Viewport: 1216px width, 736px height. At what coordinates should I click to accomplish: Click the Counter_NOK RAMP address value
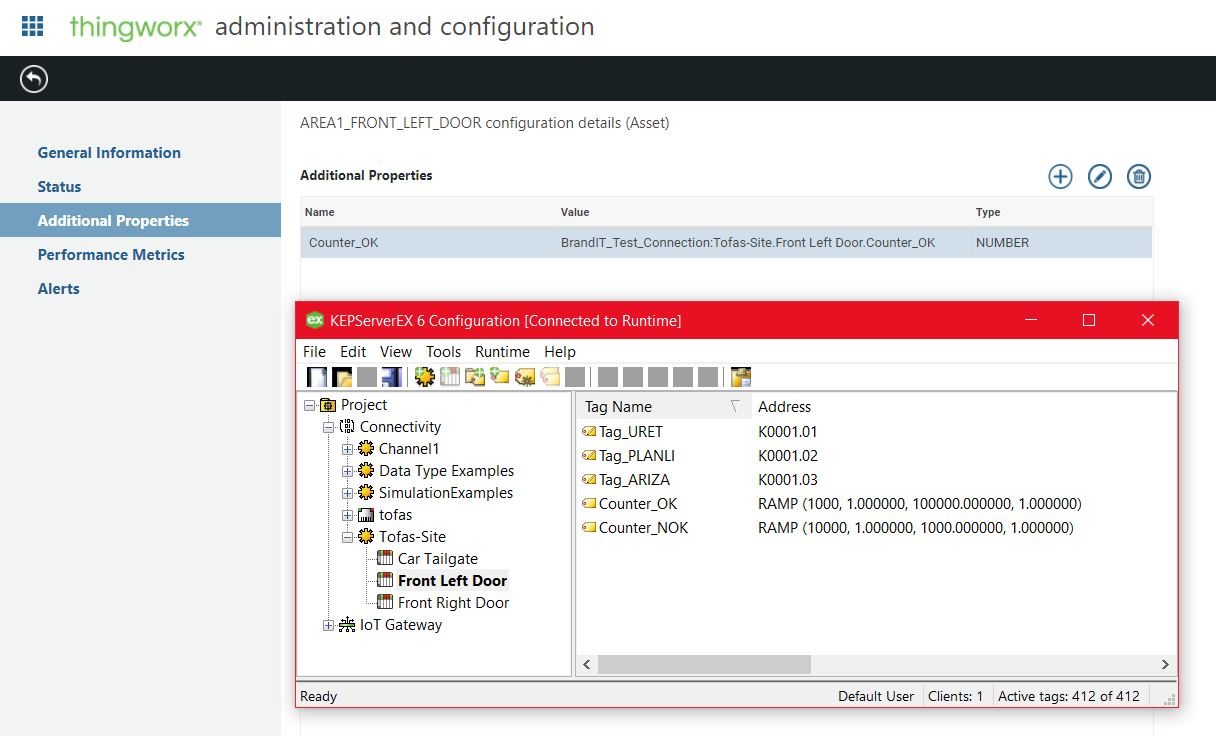(916, 528)
